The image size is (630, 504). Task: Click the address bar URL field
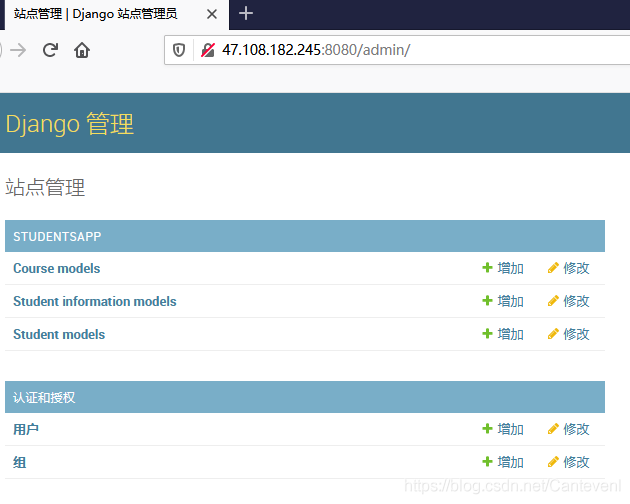[x=397, y=50]
